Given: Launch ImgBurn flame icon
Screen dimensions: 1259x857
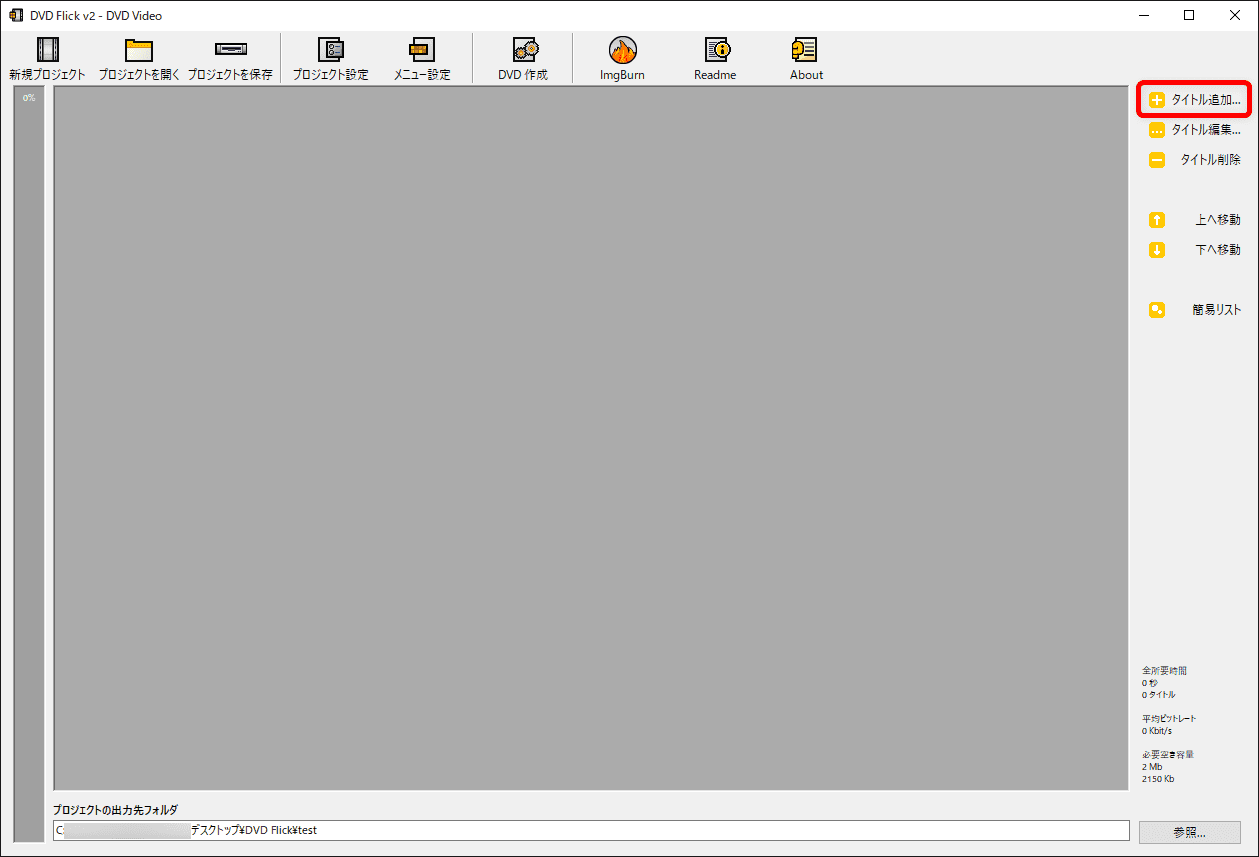Looking at the screenshot, I should pos(622,50).
